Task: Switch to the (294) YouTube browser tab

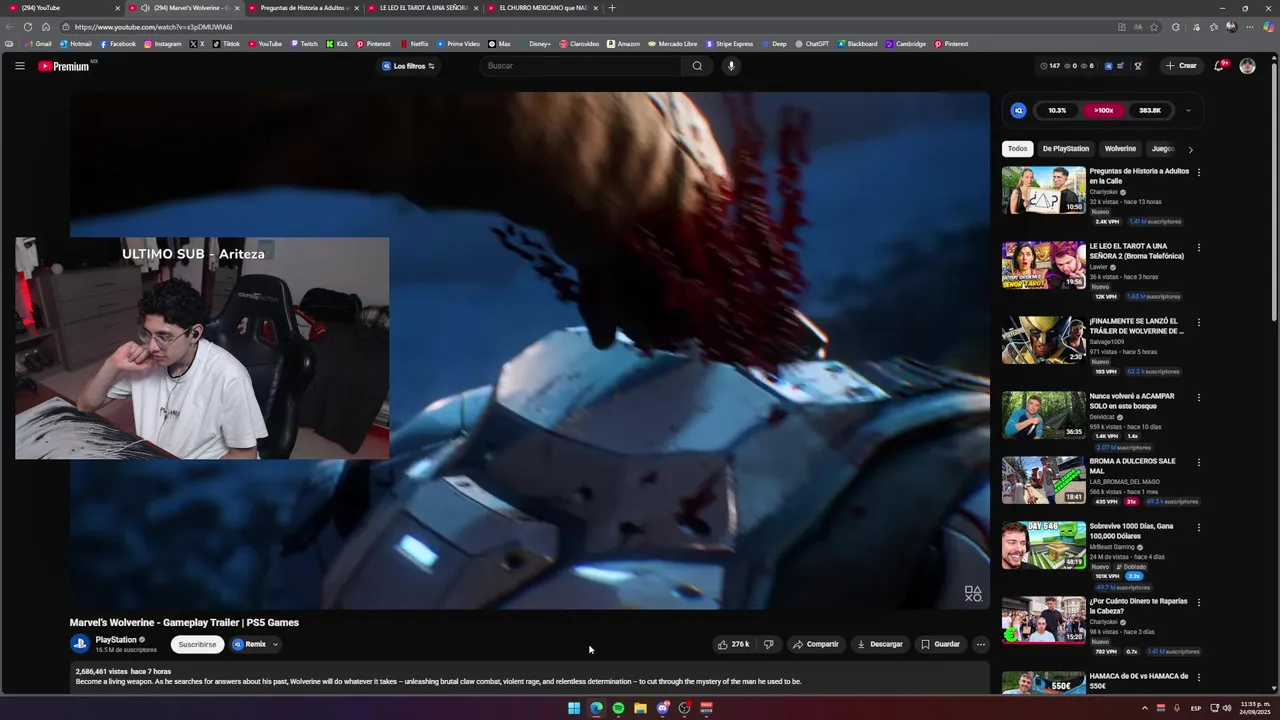Action: pos(63,8)
